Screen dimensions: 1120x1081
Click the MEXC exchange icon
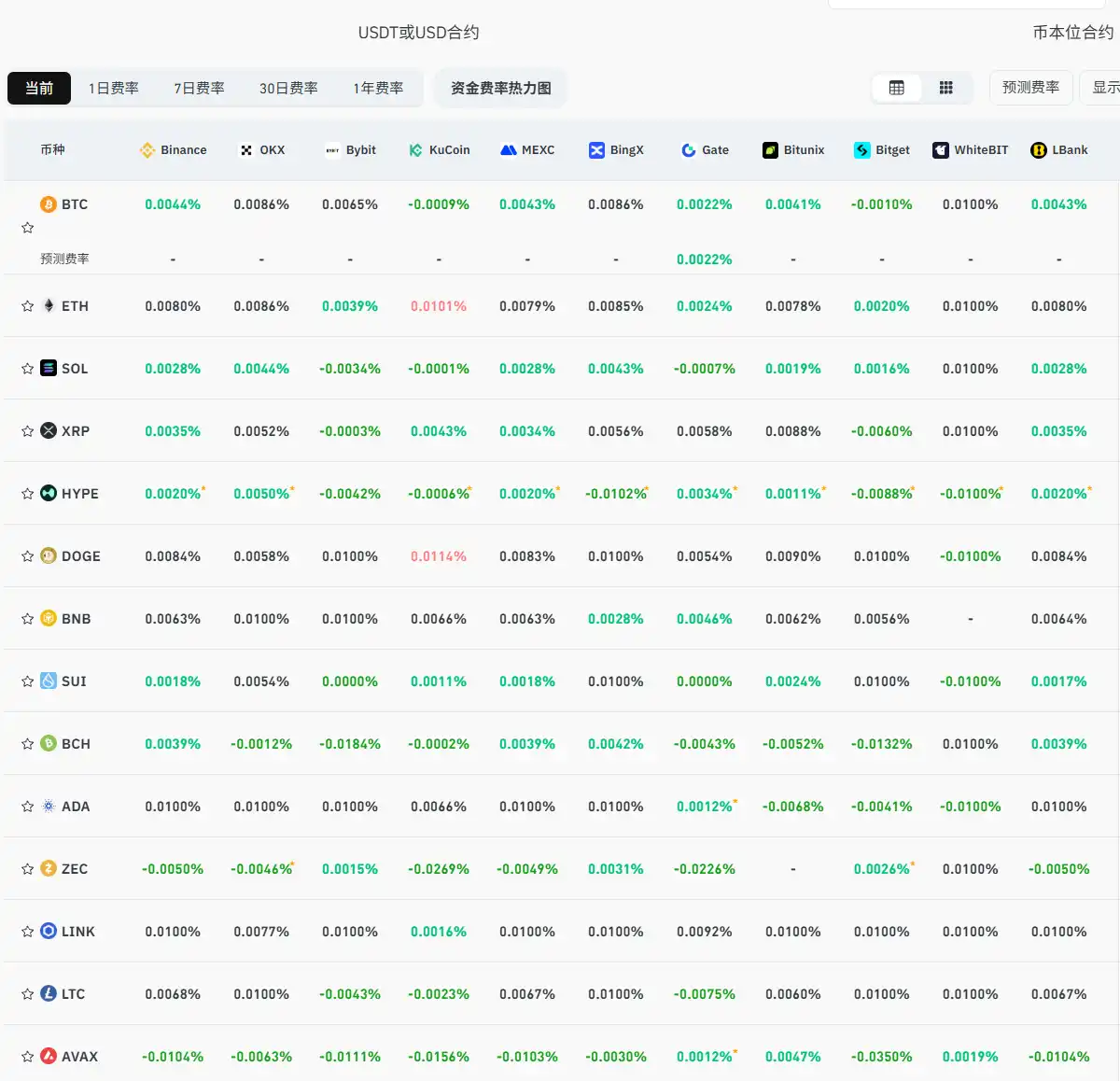(509, 149)
